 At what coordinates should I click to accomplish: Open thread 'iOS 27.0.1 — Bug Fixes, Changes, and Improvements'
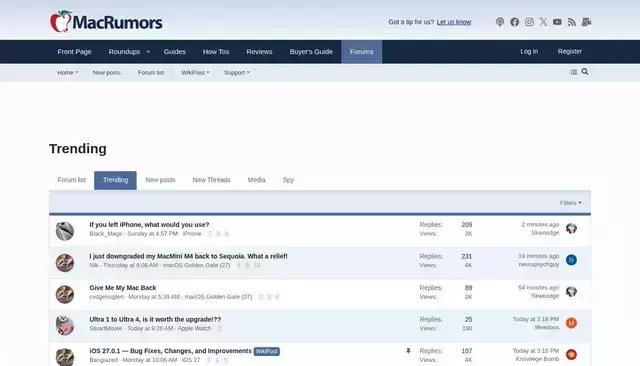point(171,351)
